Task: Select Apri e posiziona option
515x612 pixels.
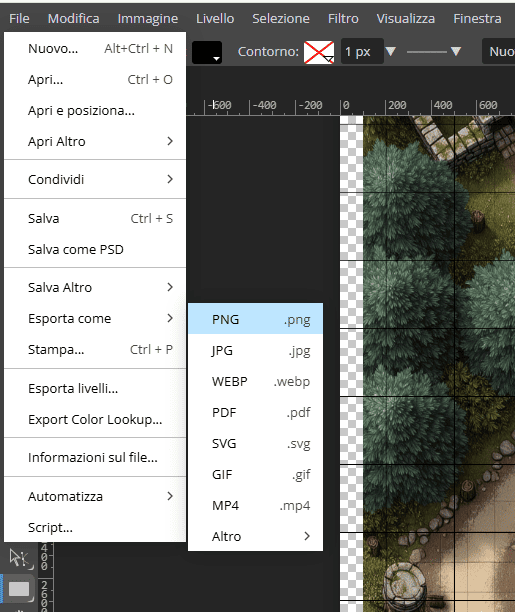Action: pyautogui.click(x=95, y=110)
